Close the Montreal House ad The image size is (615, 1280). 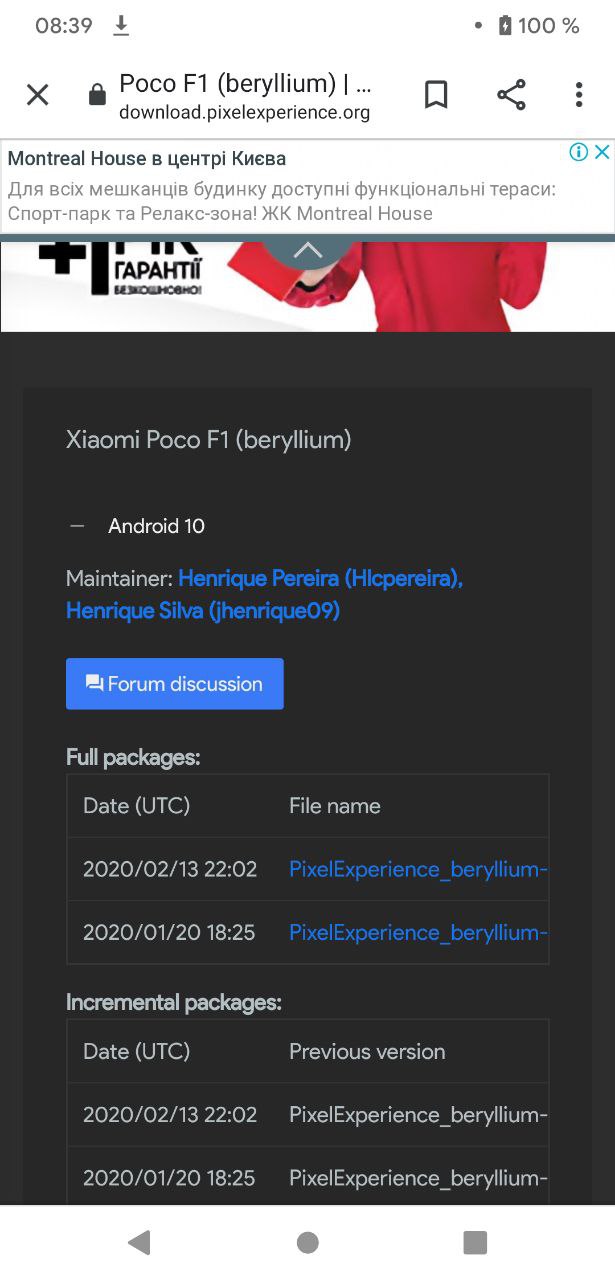tap(602, 152)
